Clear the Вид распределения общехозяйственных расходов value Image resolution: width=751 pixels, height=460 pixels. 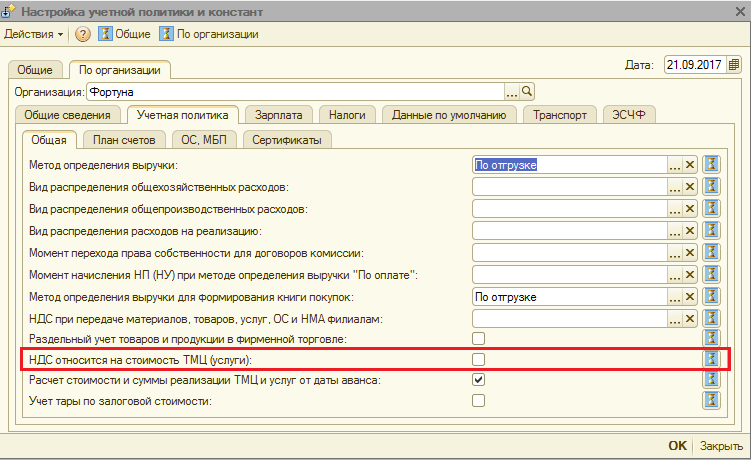pos(690,187)
